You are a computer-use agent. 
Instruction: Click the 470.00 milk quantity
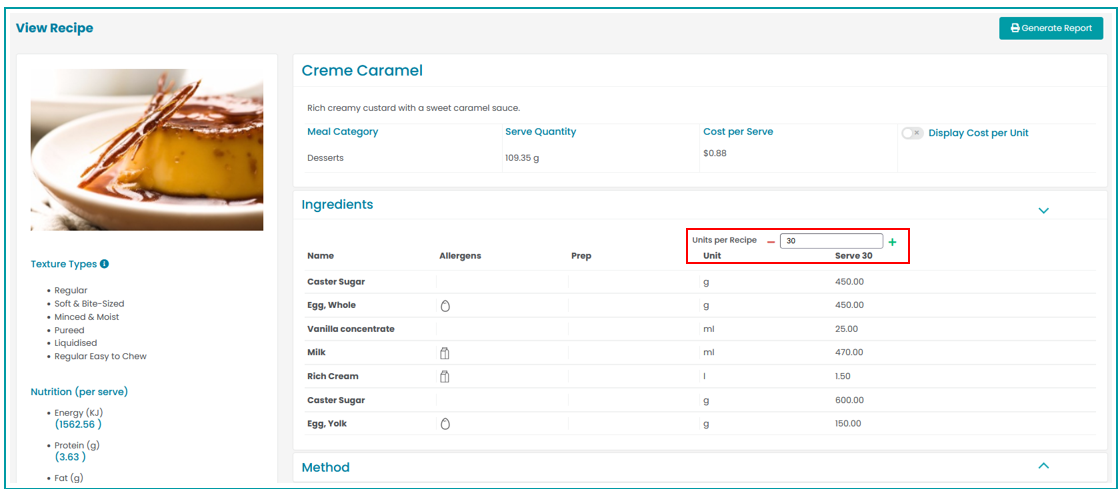[x=849, y=353]
